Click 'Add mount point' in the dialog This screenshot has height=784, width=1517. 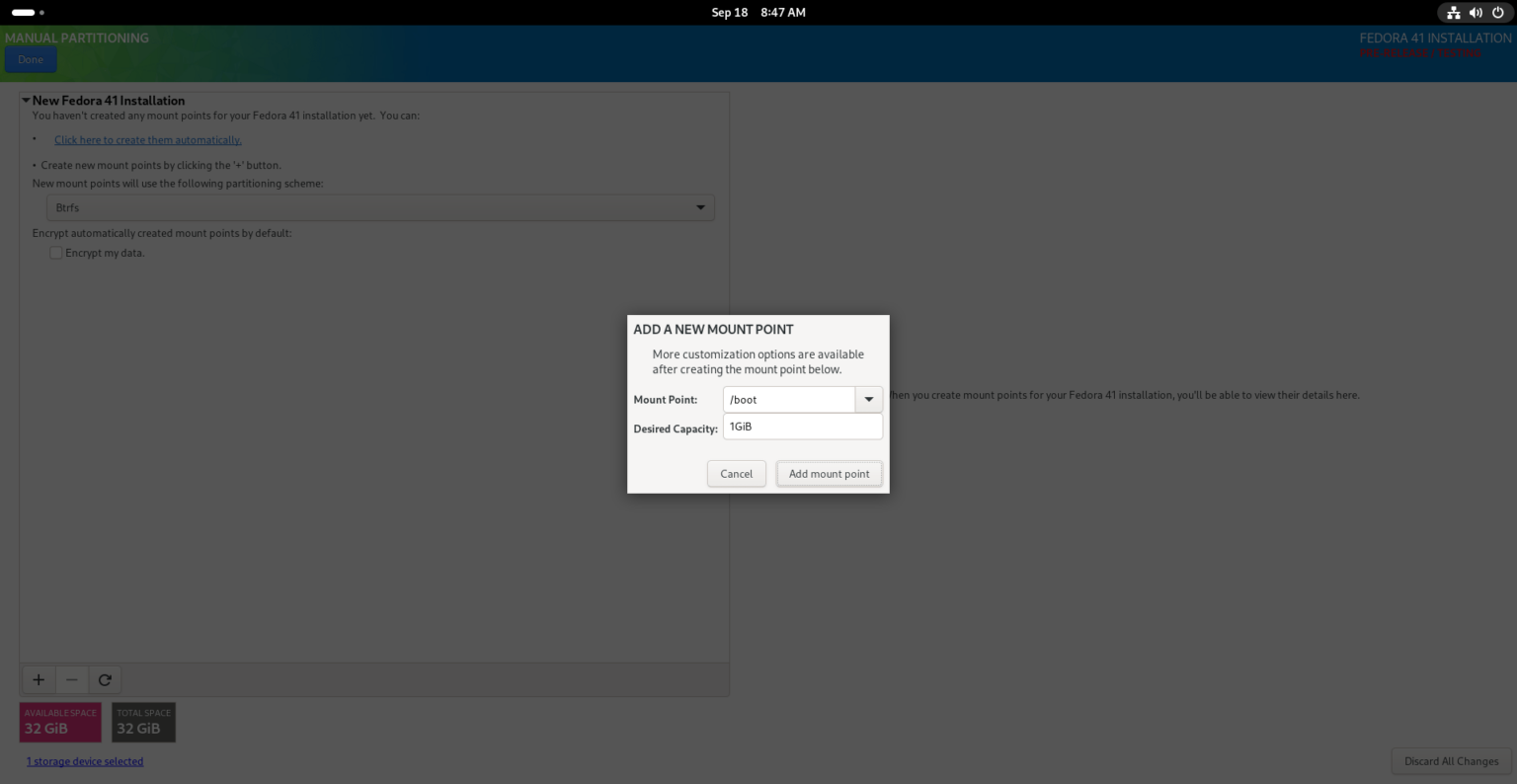(829, 474)
